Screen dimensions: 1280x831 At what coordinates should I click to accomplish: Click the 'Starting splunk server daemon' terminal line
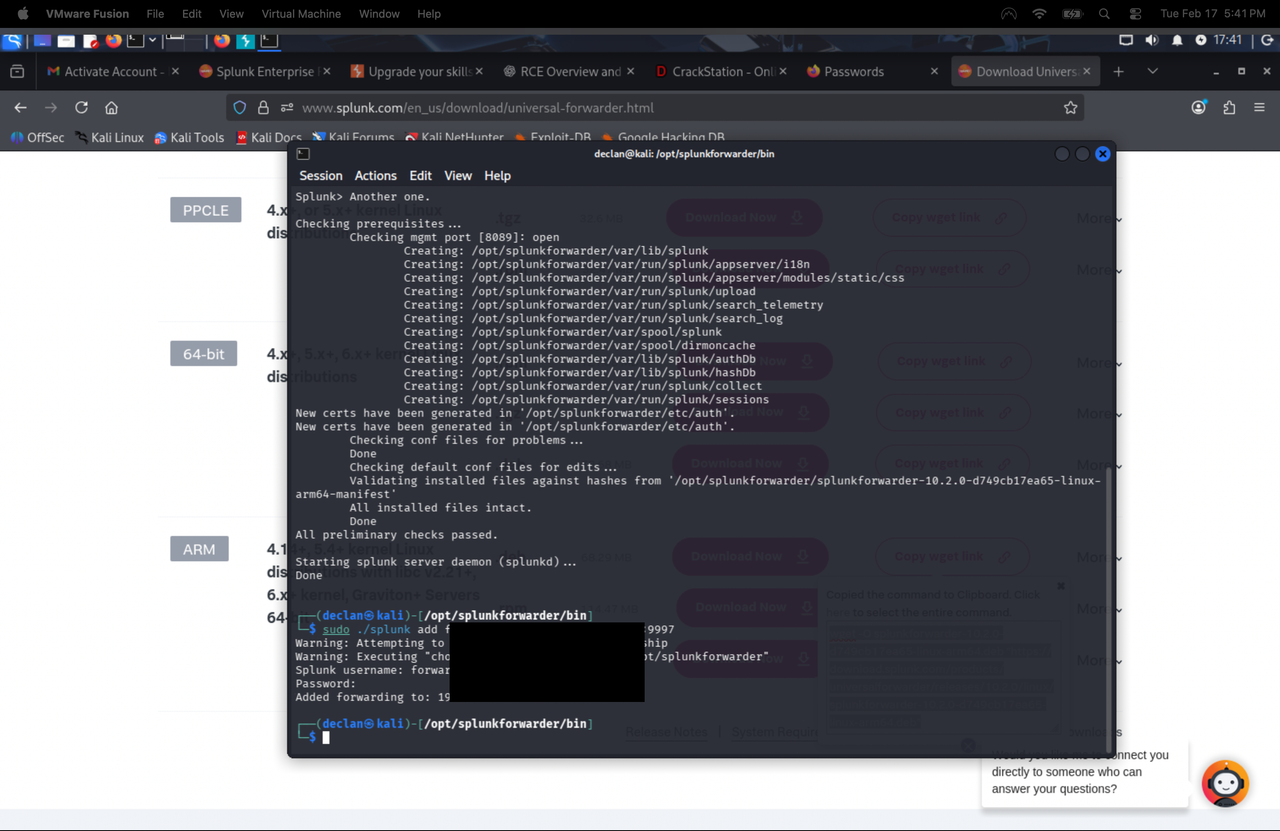[436, 562]
